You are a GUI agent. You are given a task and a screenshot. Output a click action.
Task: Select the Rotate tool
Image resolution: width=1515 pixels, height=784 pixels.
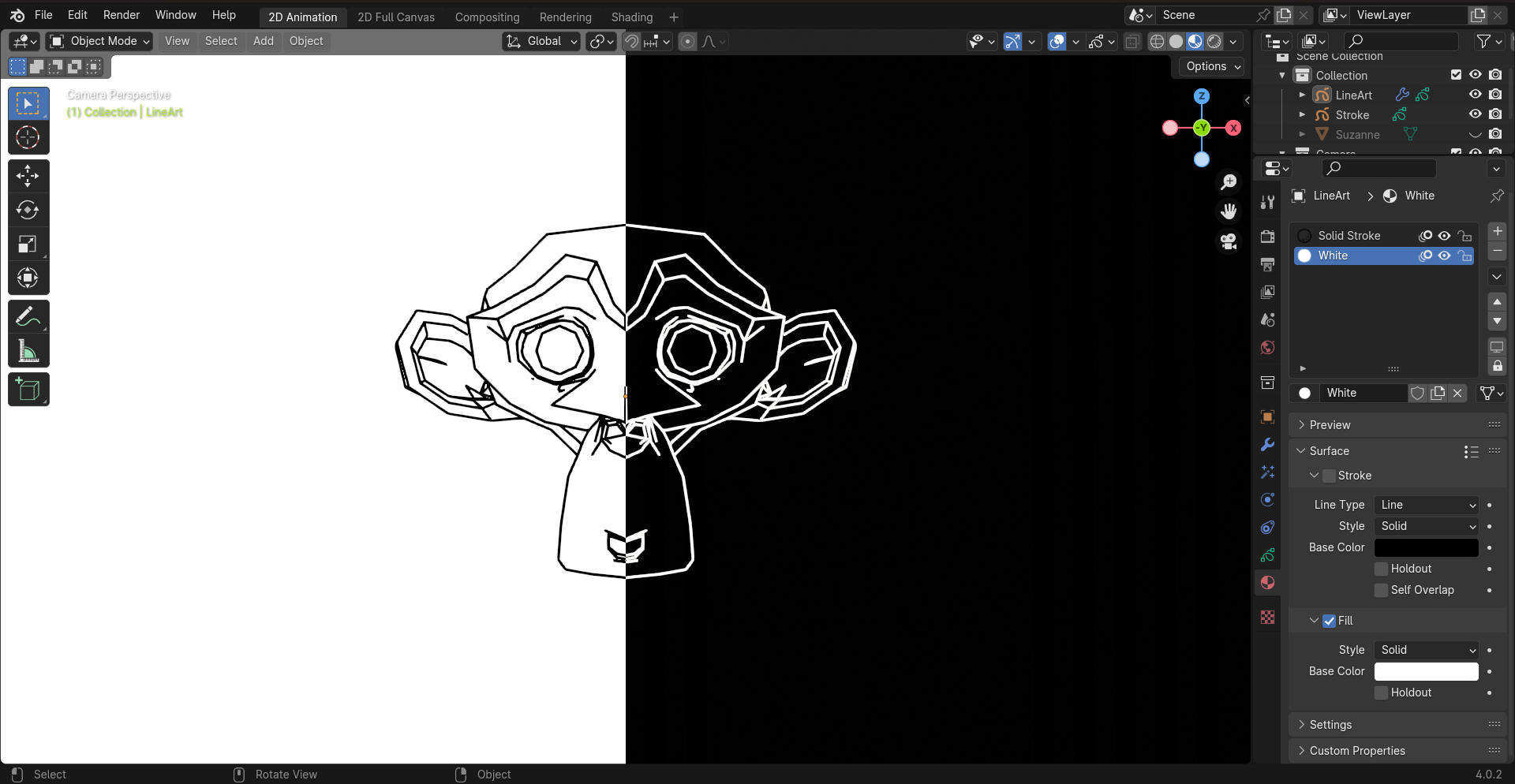pyautogui.click(x=28, y=210)
